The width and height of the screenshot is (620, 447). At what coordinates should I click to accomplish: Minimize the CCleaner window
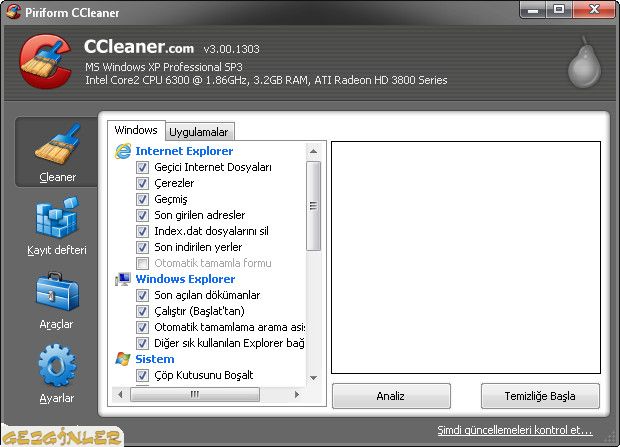533,9
